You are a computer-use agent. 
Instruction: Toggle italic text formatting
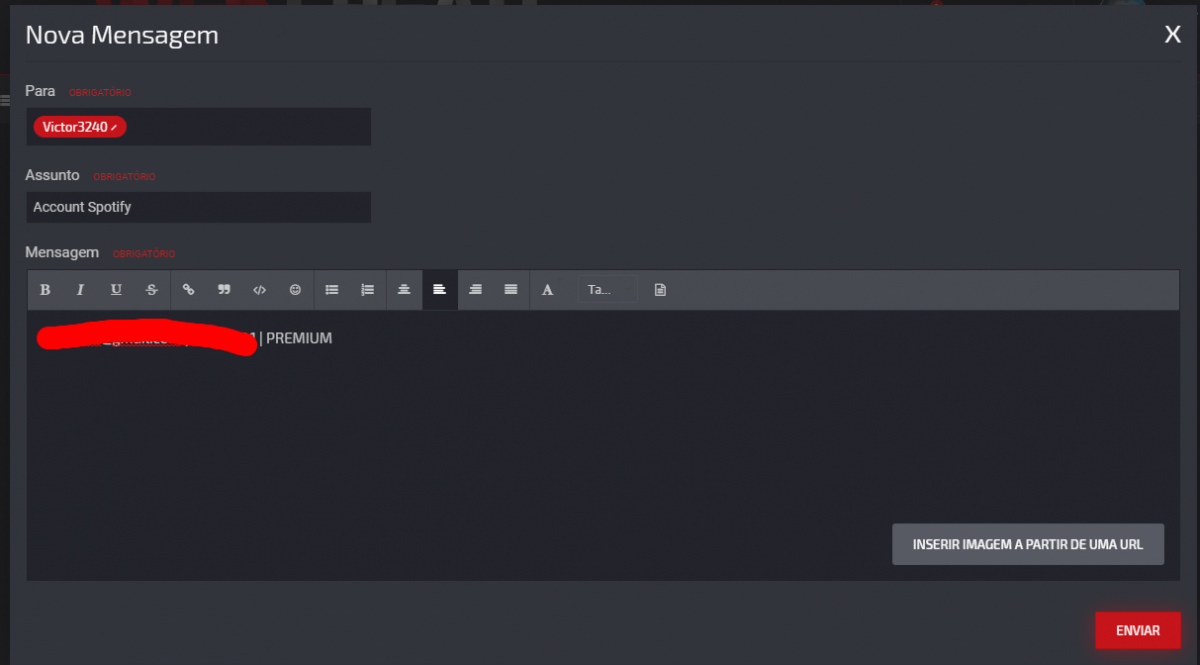pyautogui.click(x=80, y=290)
